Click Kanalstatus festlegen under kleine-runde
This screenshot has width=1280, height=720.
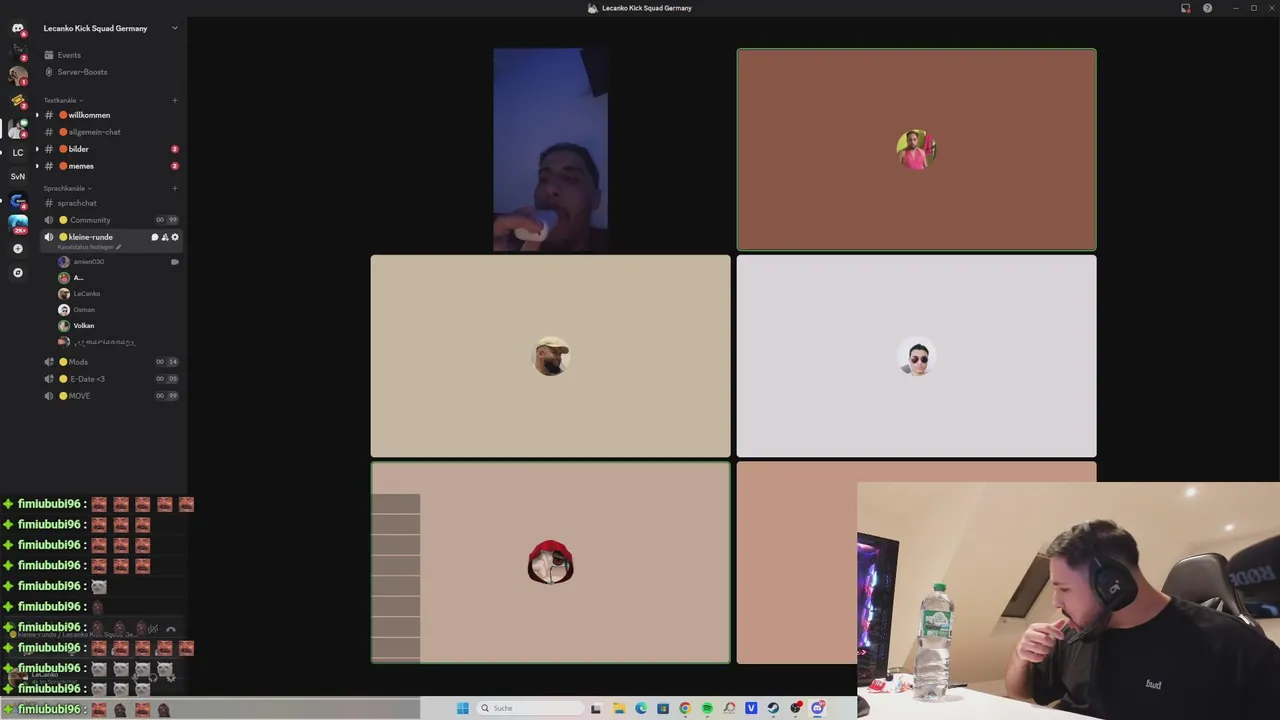89,247
